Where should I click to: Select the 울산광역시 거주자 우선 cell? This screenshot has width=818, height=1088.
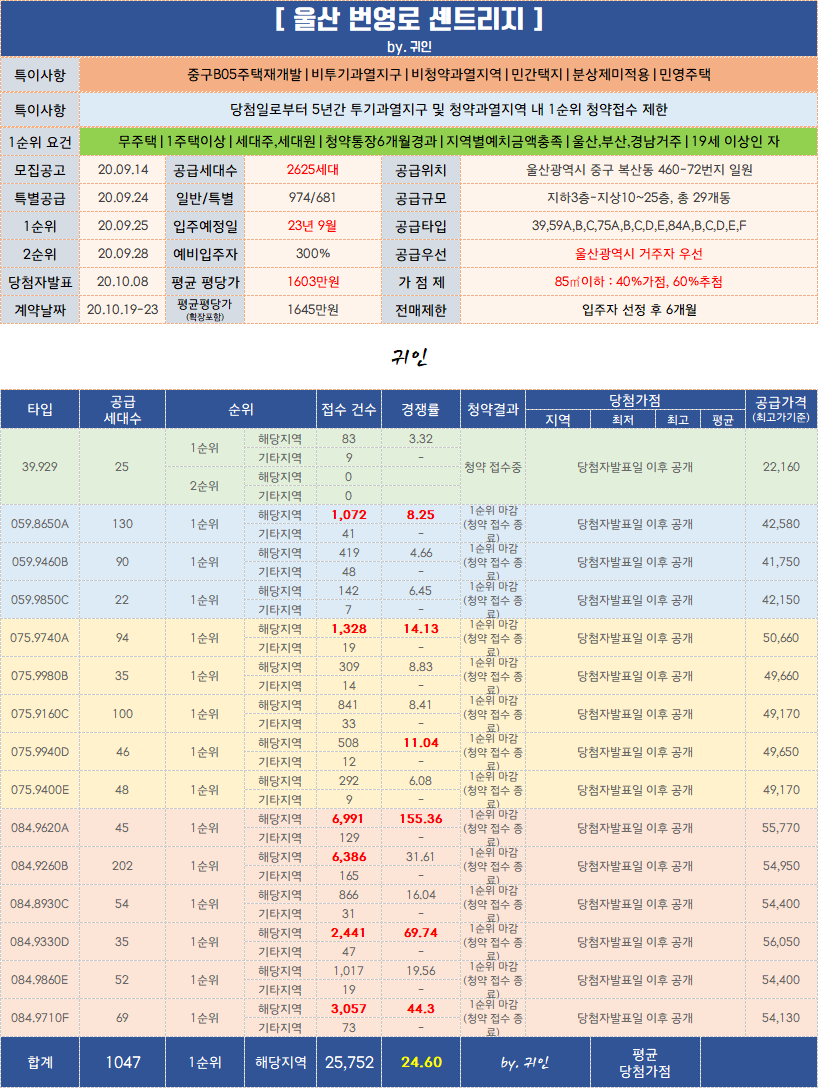639,254
